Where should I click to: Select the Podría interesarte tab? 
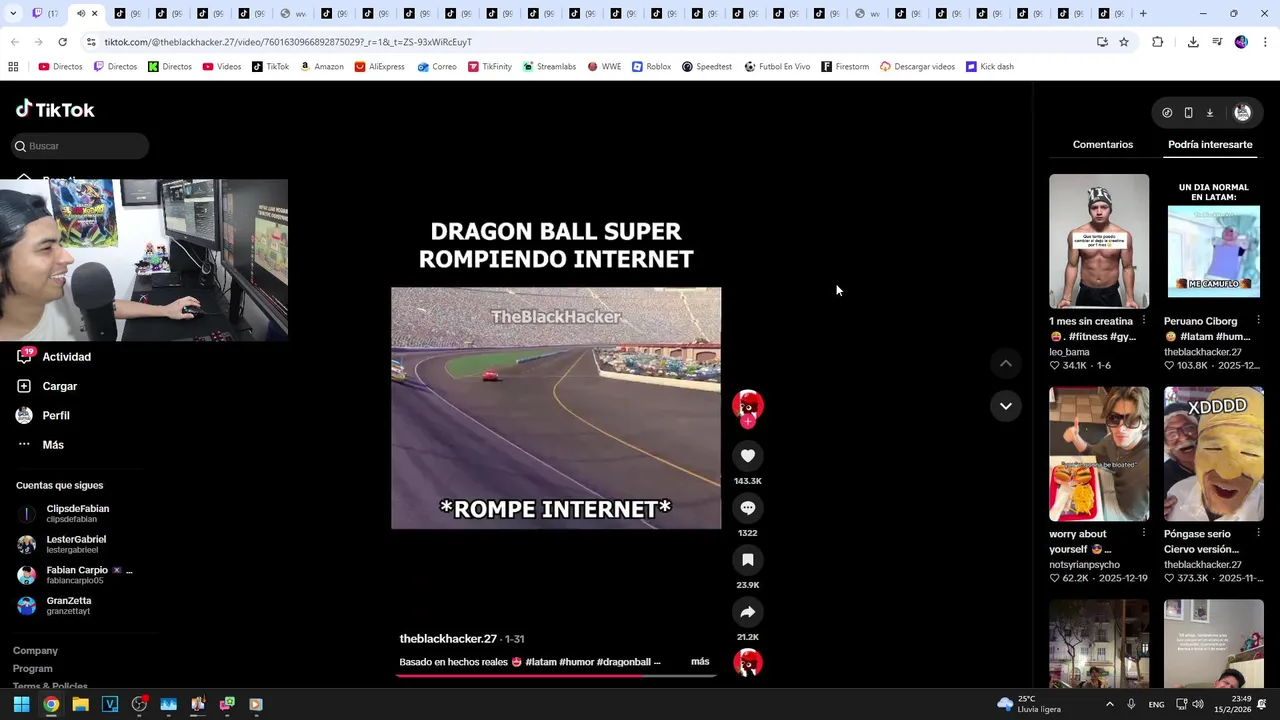(x=1210, y=145)
